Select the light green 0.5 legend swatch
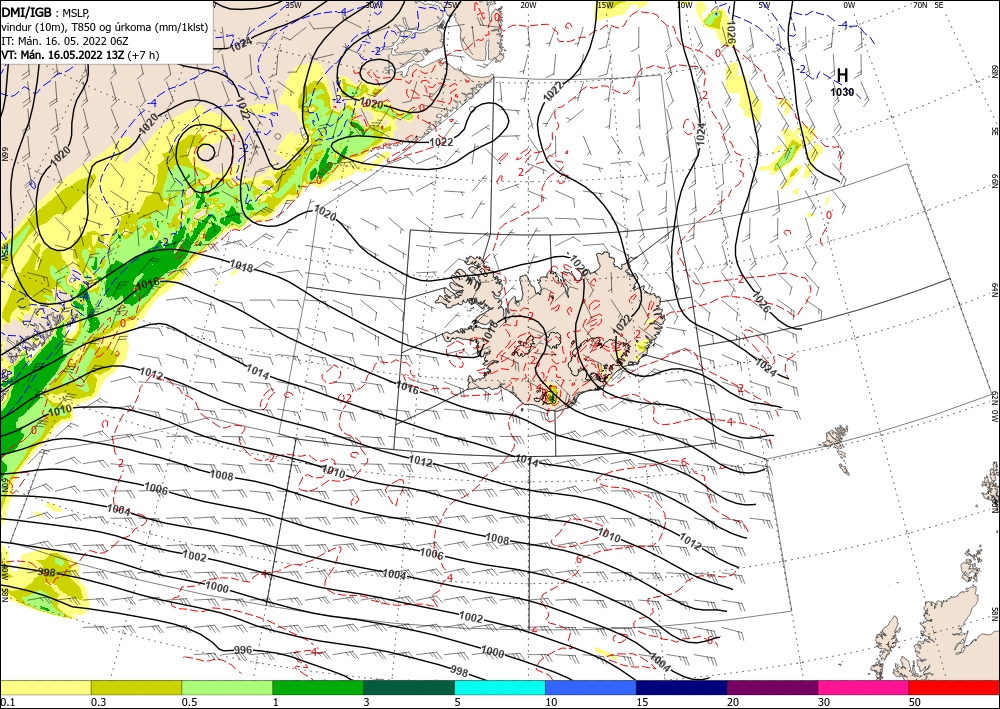This screenshot has height=709, width=1000. tap(227, 687)
